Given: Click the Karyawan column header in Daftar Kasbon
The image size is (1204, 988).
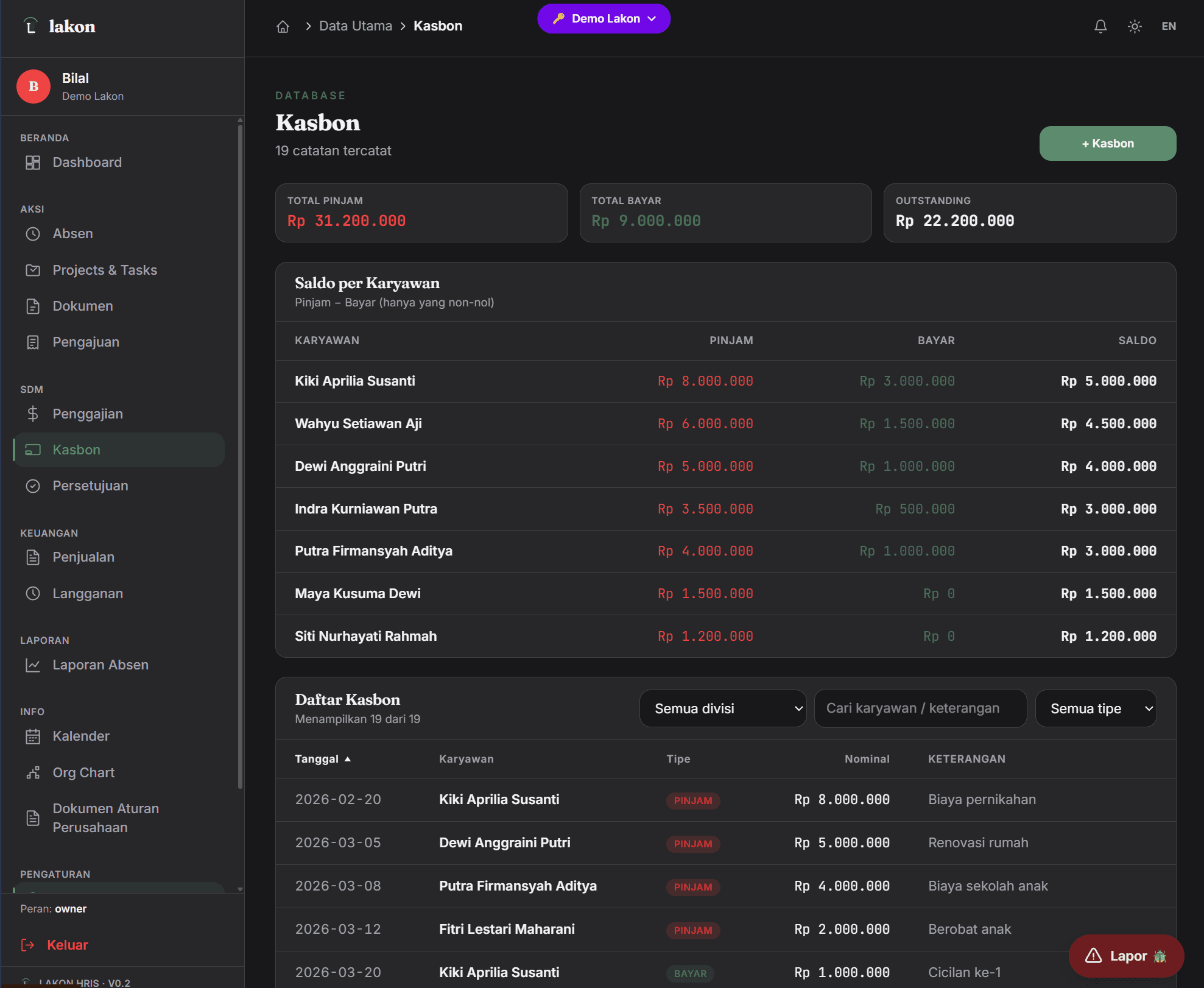Looking at the screenshot, I should (466, 759).
